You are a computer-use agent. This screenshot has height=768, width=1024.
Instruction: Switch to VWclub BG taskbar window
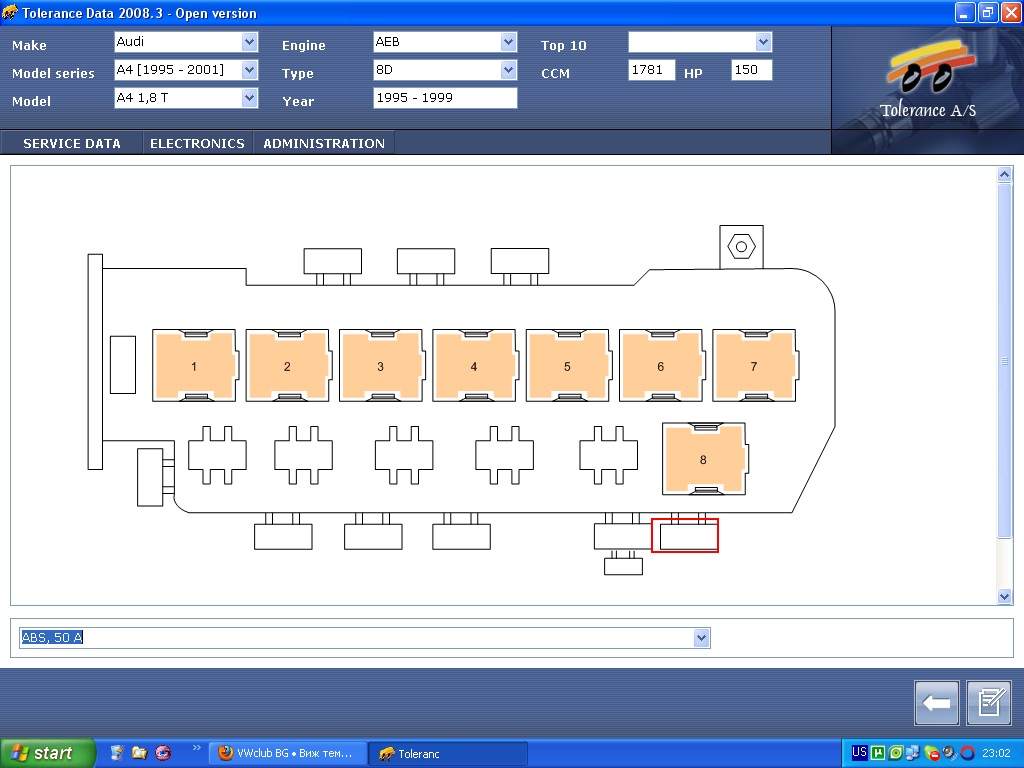287,753
